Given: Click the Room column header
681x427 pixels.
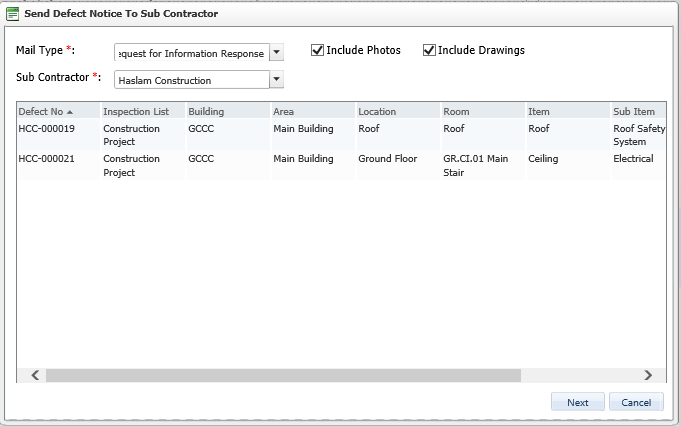Looking at the screenshot, I should click(x=482, y=111).
